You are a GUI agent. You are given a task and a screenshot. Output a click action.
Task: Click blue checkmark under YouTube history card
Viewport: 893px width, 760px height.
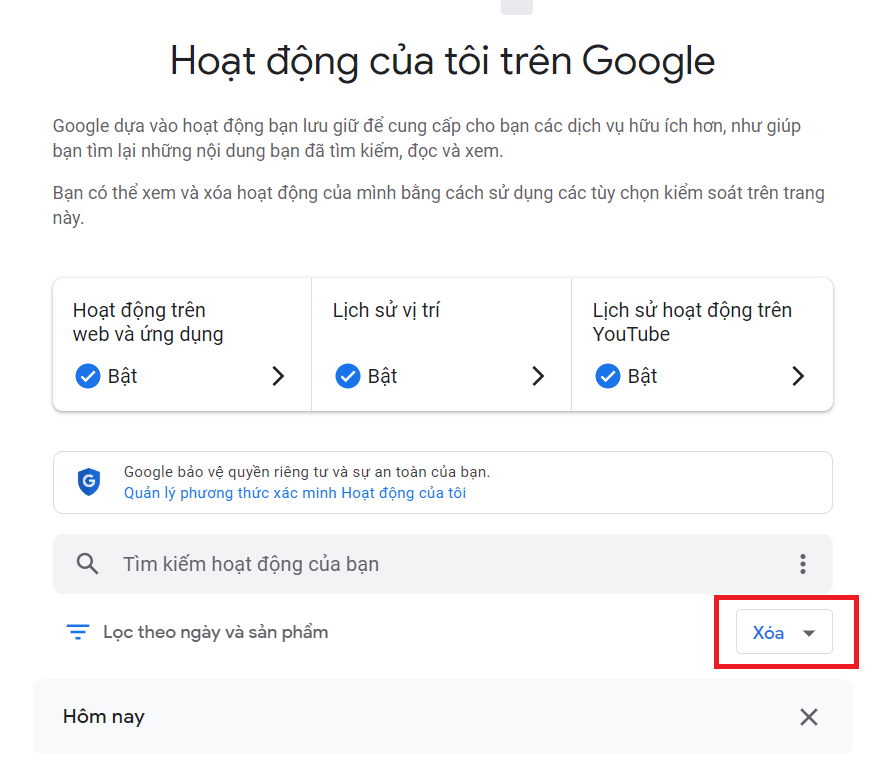[608, 376]
